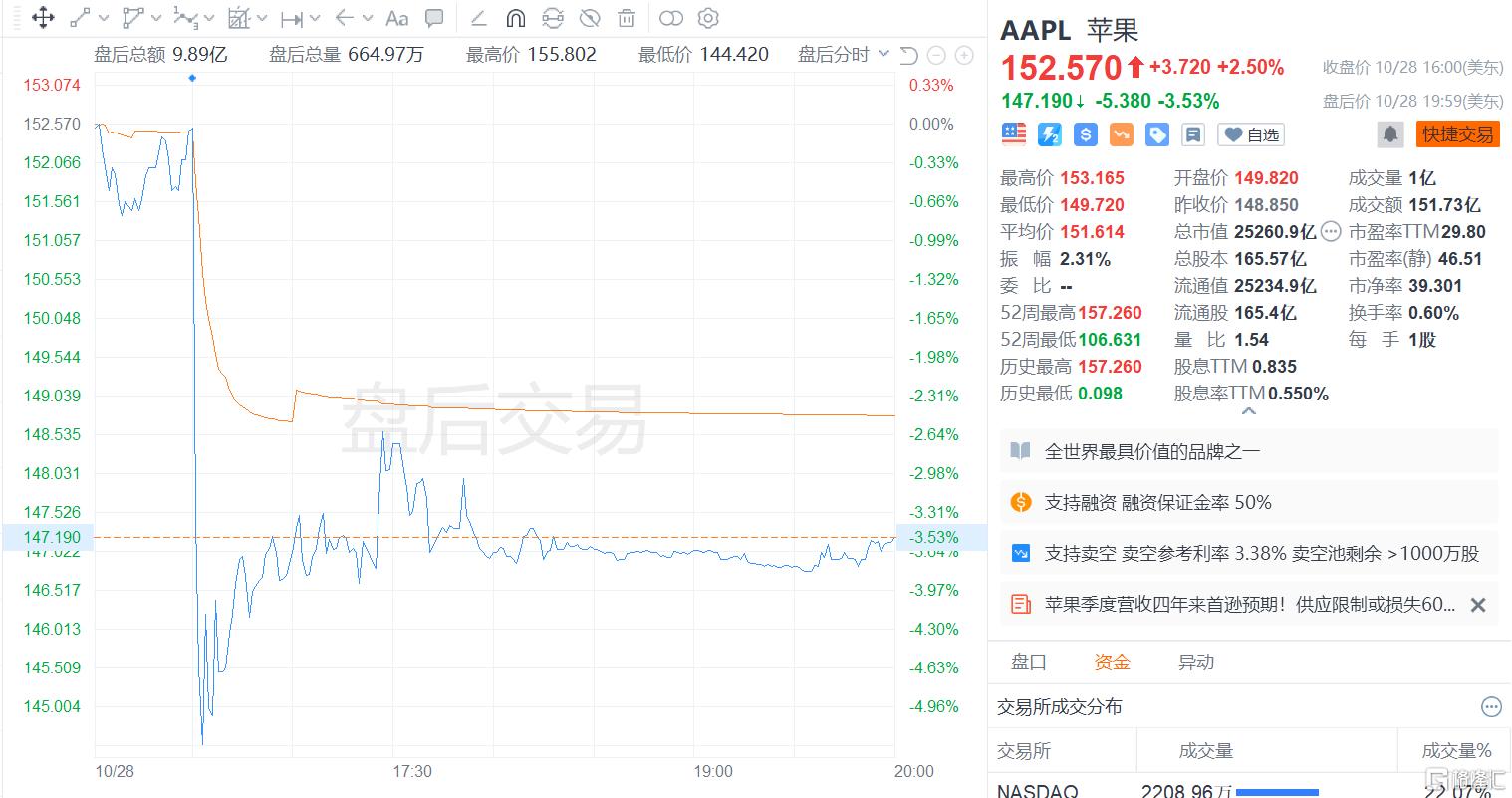Switch to the 异动 tab
This screenshot has height=798, width=1512.
[x=1196, y=662]
